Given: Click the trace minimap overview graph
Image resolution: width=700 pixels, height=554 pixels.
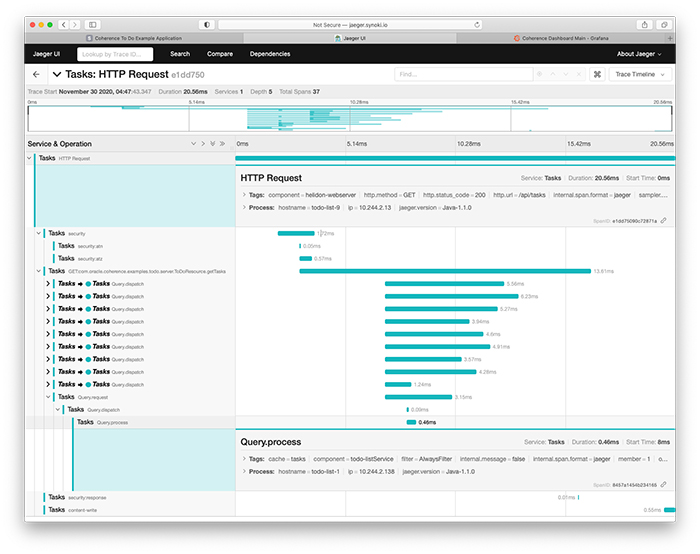Looking at the screenshot, I should click(350, 118).
